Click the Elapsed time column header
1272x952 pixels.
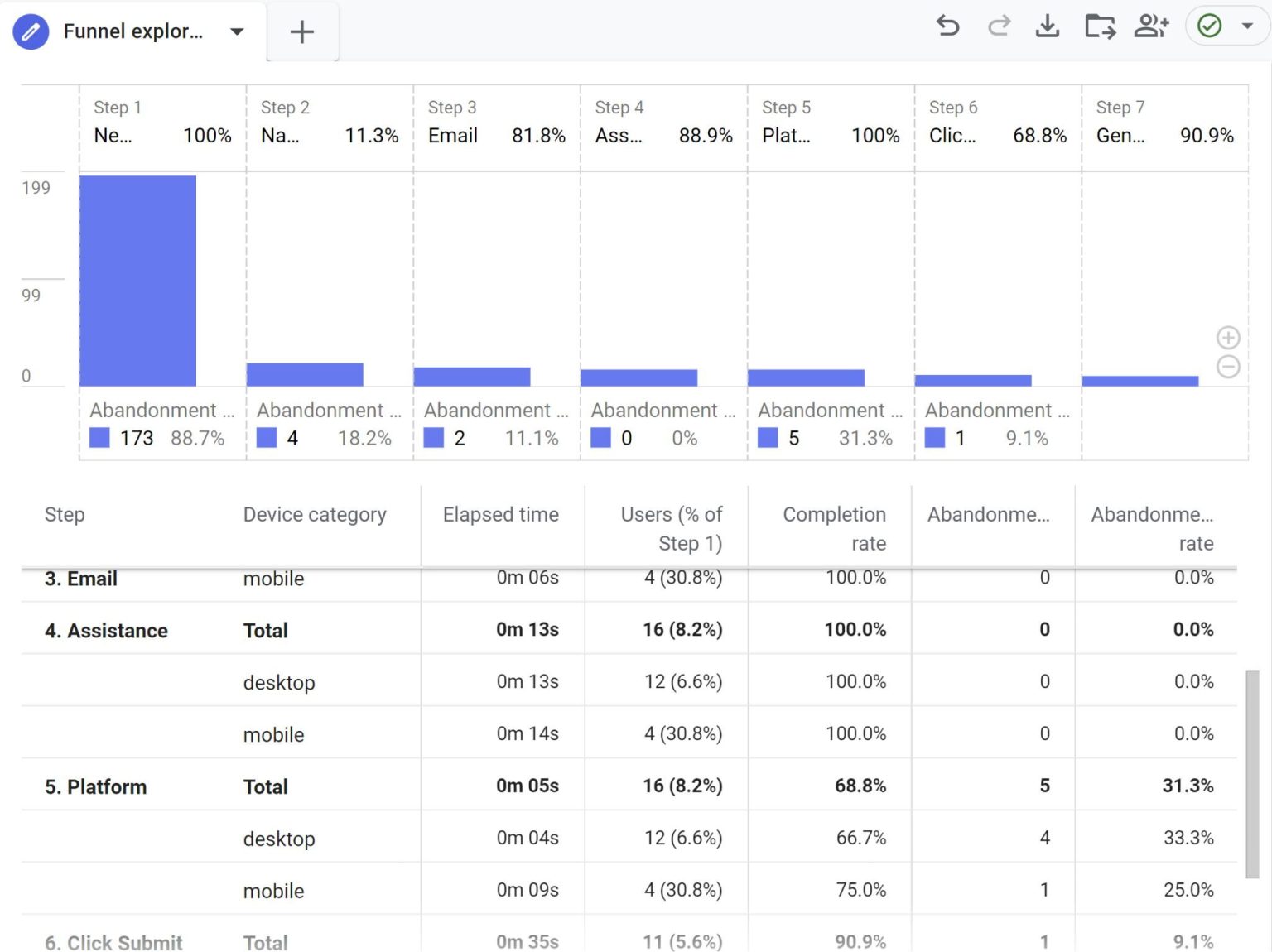(x=500, y=515)
